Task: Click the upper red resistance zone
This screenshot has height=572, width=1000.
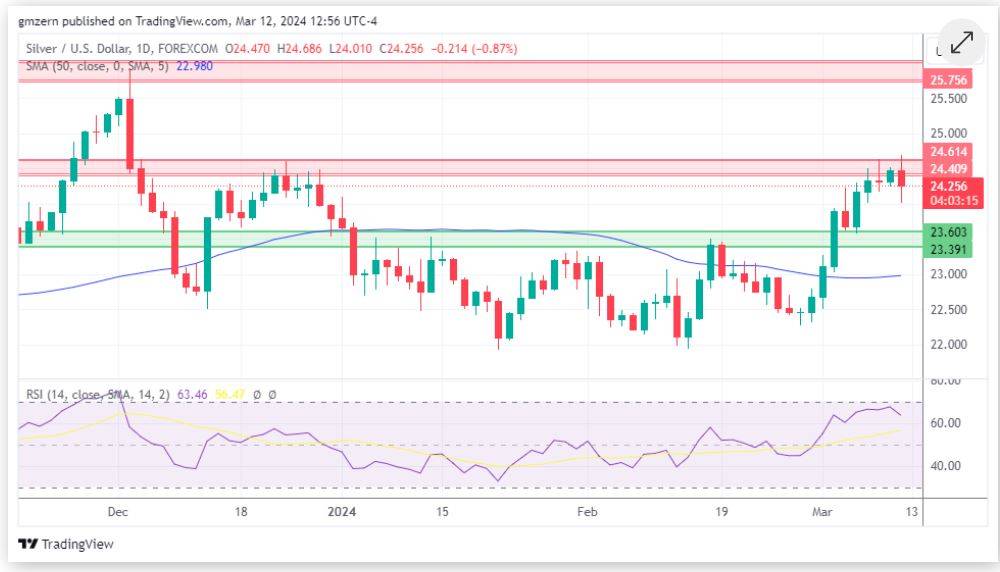Action: [x=470, y=71]
